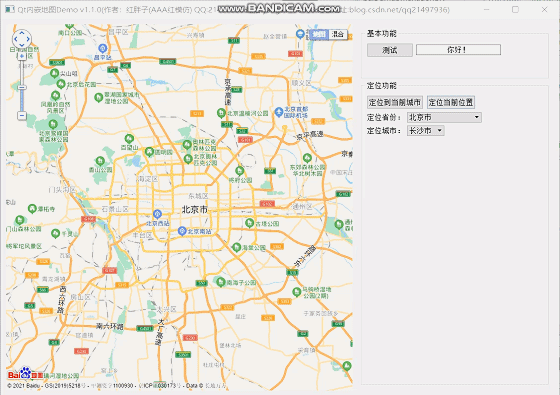Zoom out using the map minus button
This screenshot has height=395, width=560.
22,115
